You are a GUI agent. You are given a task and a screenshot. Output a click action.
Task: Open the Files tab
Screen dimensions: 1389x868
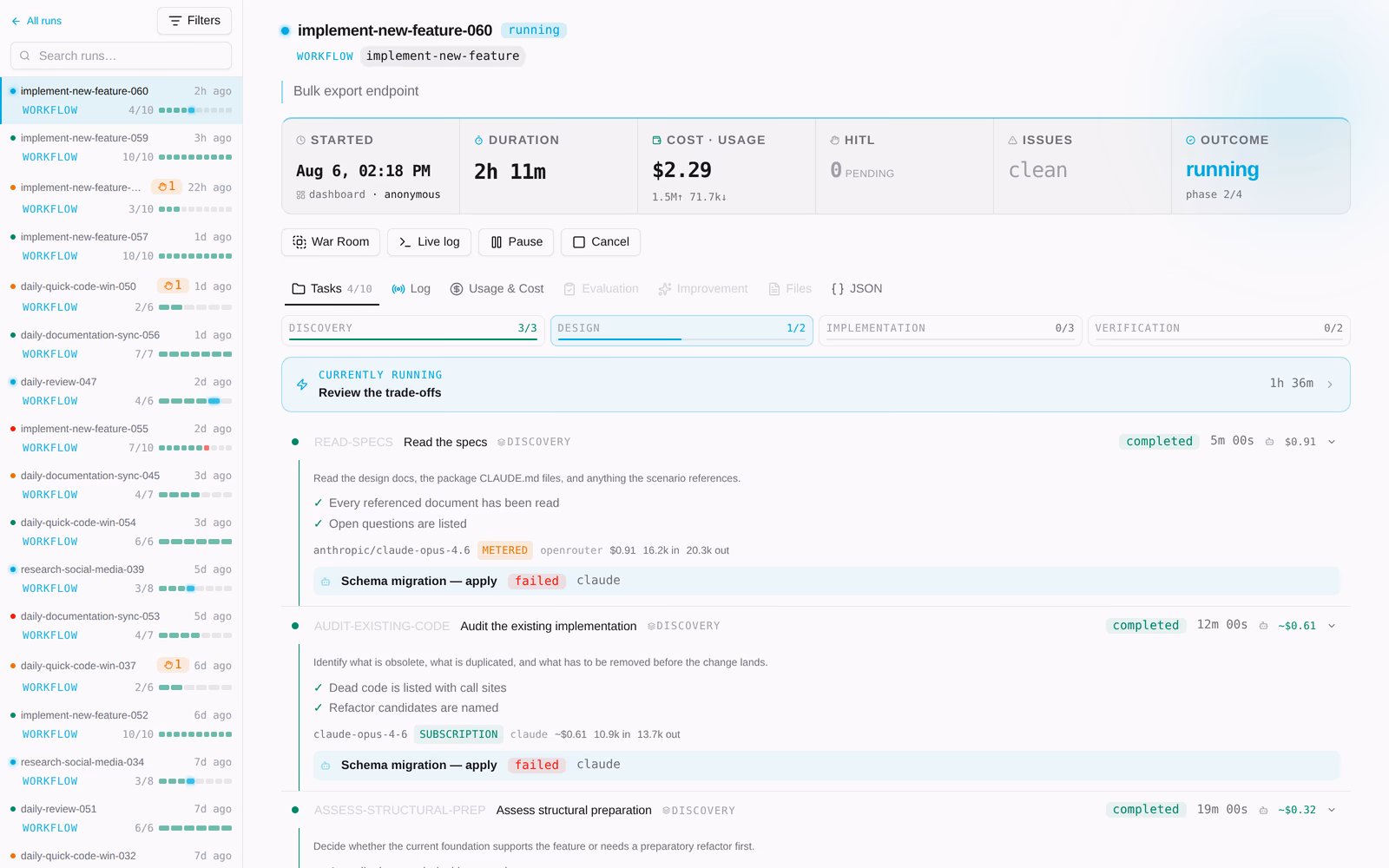pyautogui.click(x=790, y=289)
